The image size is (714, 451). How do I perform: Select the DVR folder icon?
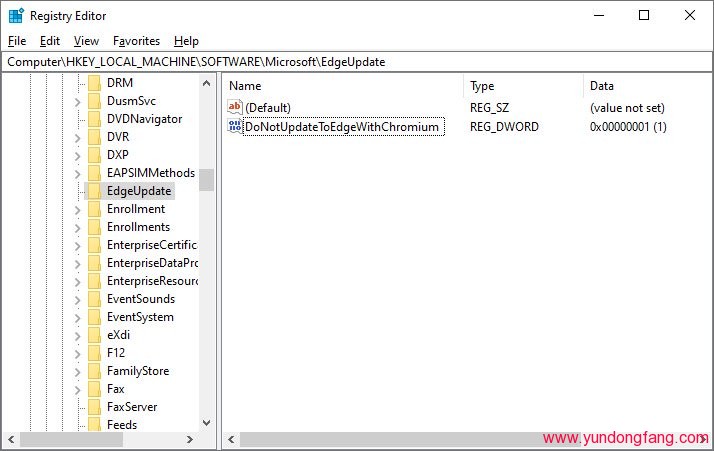[94, 137]
